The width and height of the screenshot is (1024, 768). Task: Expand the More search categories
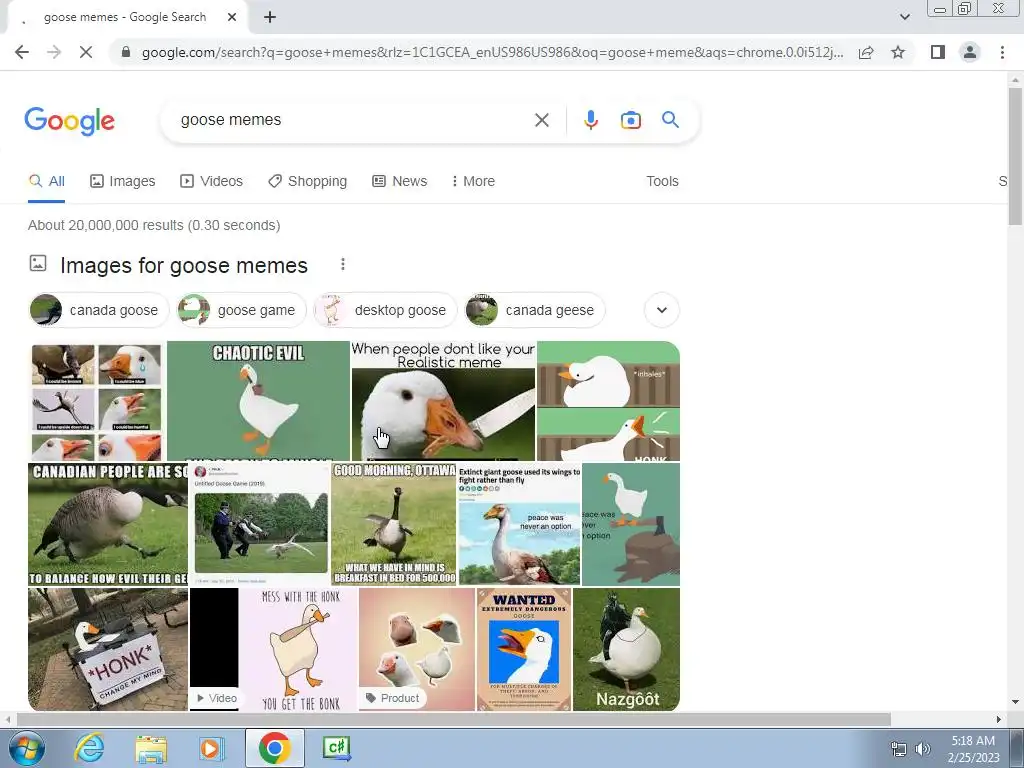[473, 182]
